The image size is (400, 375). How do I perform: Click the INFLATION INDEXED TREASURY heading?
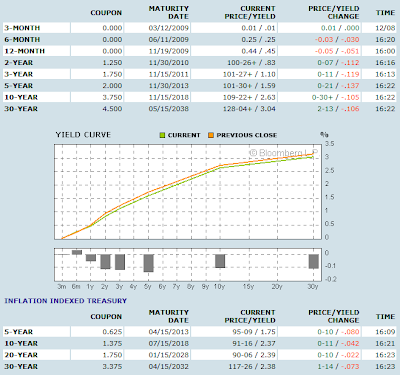pyautogui.click(x=66, y=301)
